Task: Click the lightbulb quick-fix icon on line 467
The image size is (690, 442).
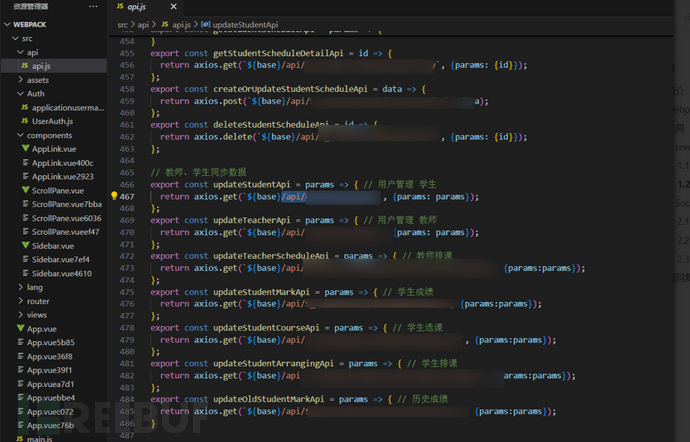Action: pyautogui.click(x=116, y=197)
